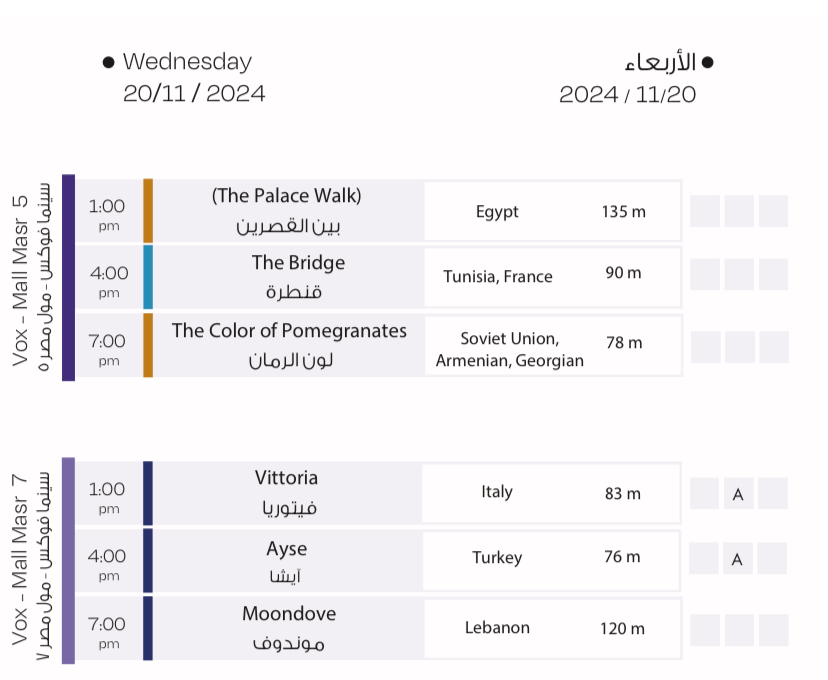
Task: Click the Vittoria film title
Action: [x=286, y=479]
